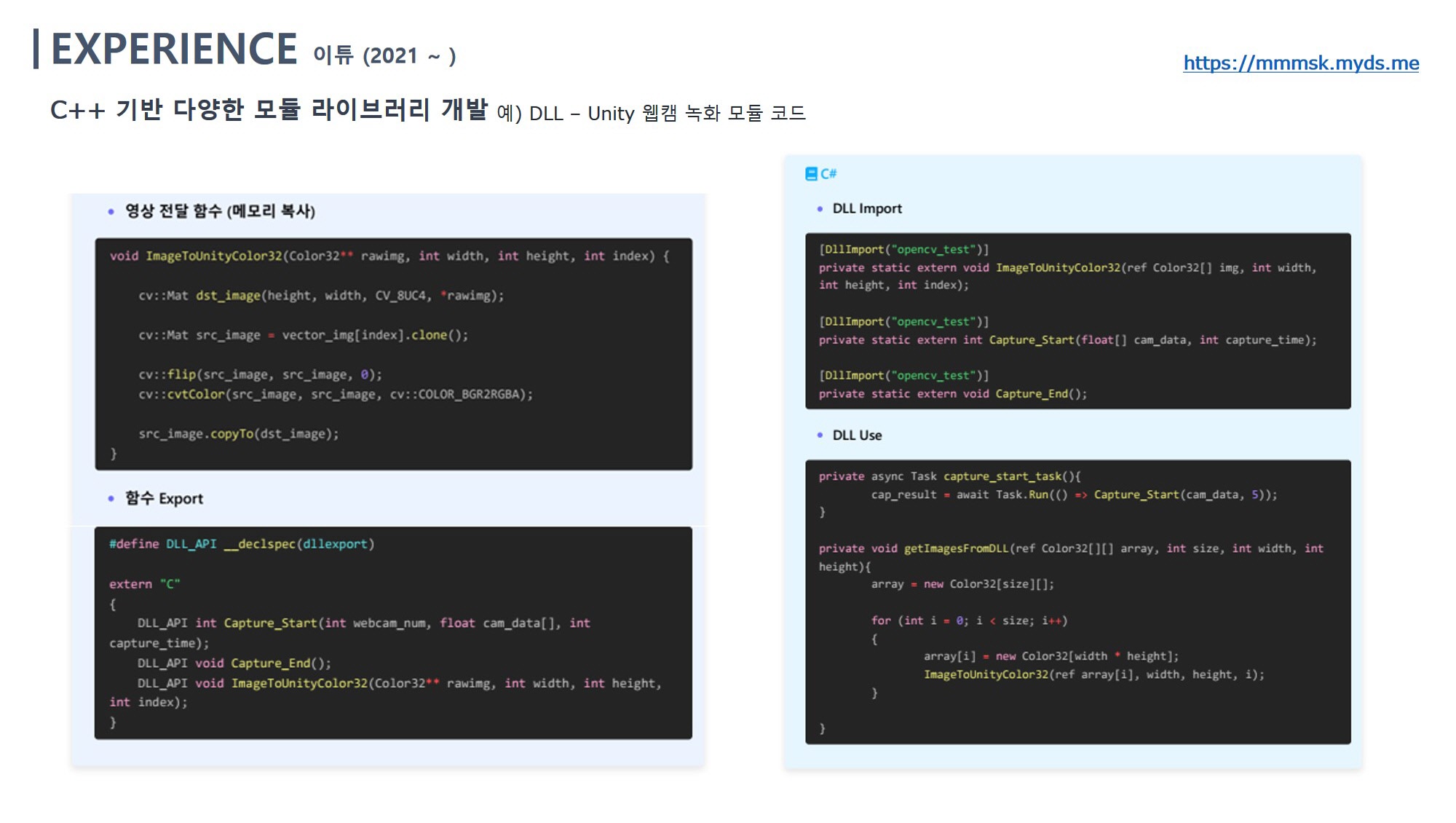Click the EXPERIENCE heading text
This screenshot has width=1456, height=823.
[x=174, y=50]
